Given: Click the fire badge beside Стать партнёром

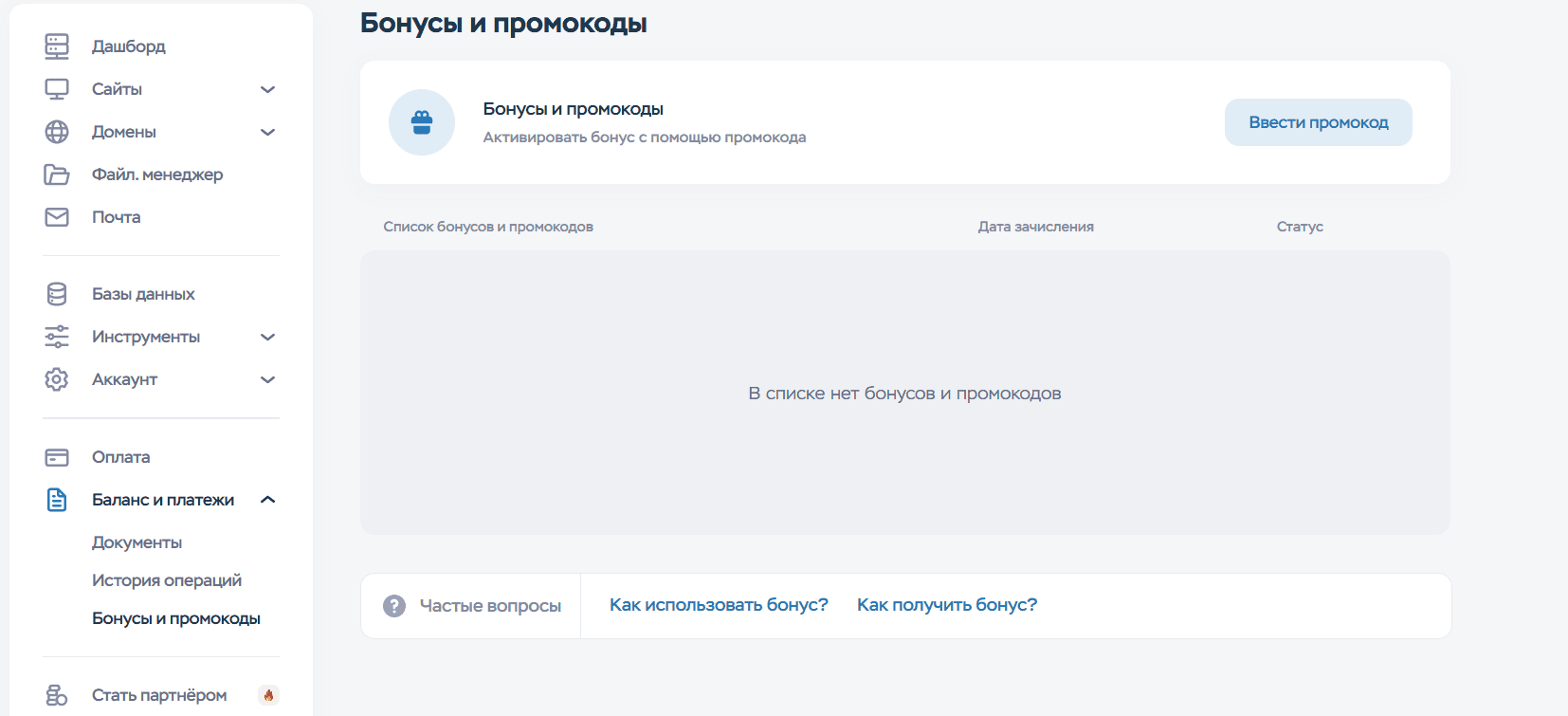Looking at the screenshot, I should pos(268,695).
